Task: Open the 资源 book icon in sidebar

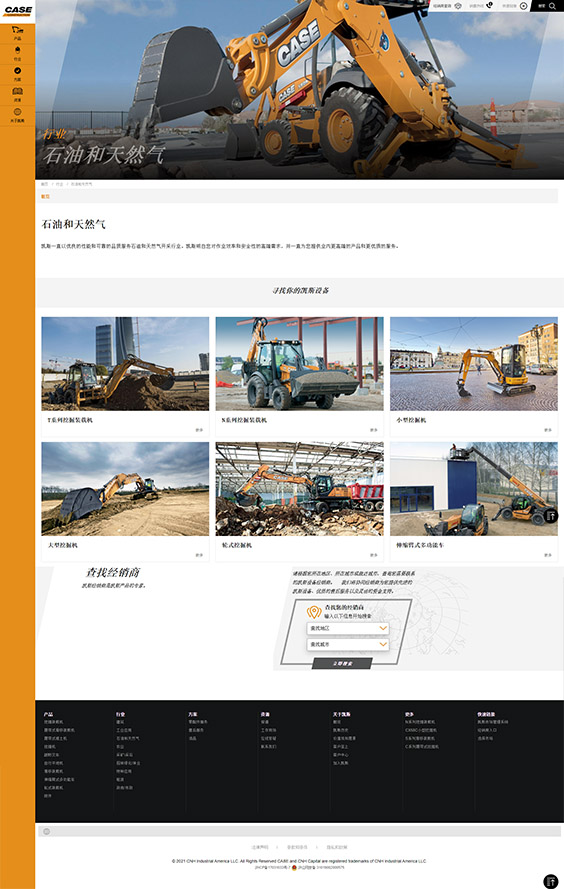Action: click(x=18, y=91)
